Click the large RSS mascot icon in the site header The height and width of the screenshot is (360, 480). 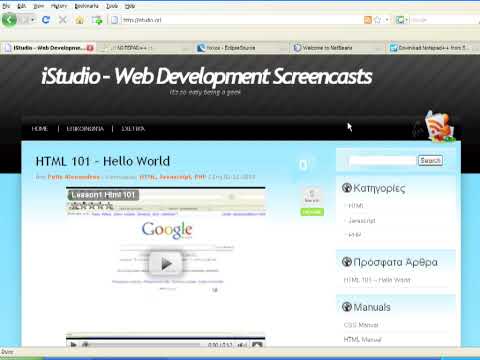point(439,127)
